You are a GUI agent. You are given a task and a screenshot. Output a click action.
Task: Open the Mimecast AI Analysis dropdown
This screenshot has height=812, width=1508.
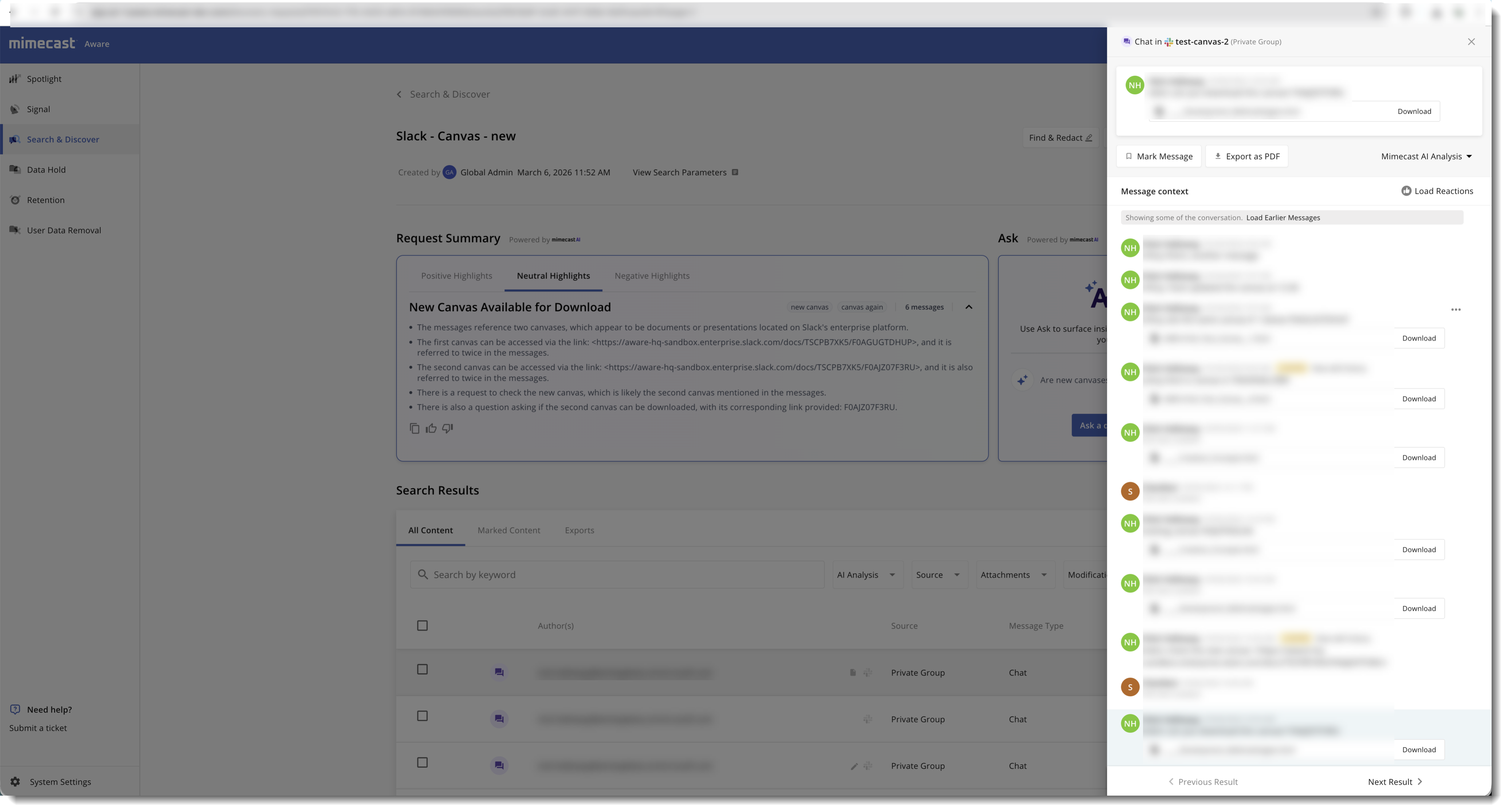pyautogui.click(x=1426, y=157)
